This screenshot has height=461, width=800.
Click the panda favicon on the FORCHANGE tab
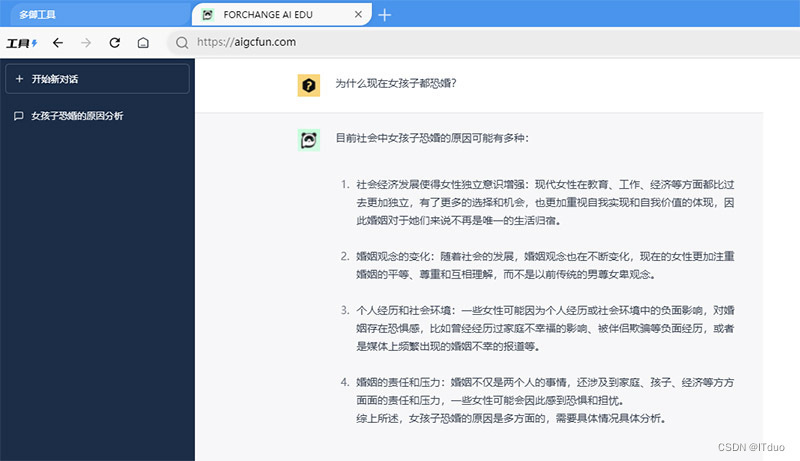tap(207, 15)
